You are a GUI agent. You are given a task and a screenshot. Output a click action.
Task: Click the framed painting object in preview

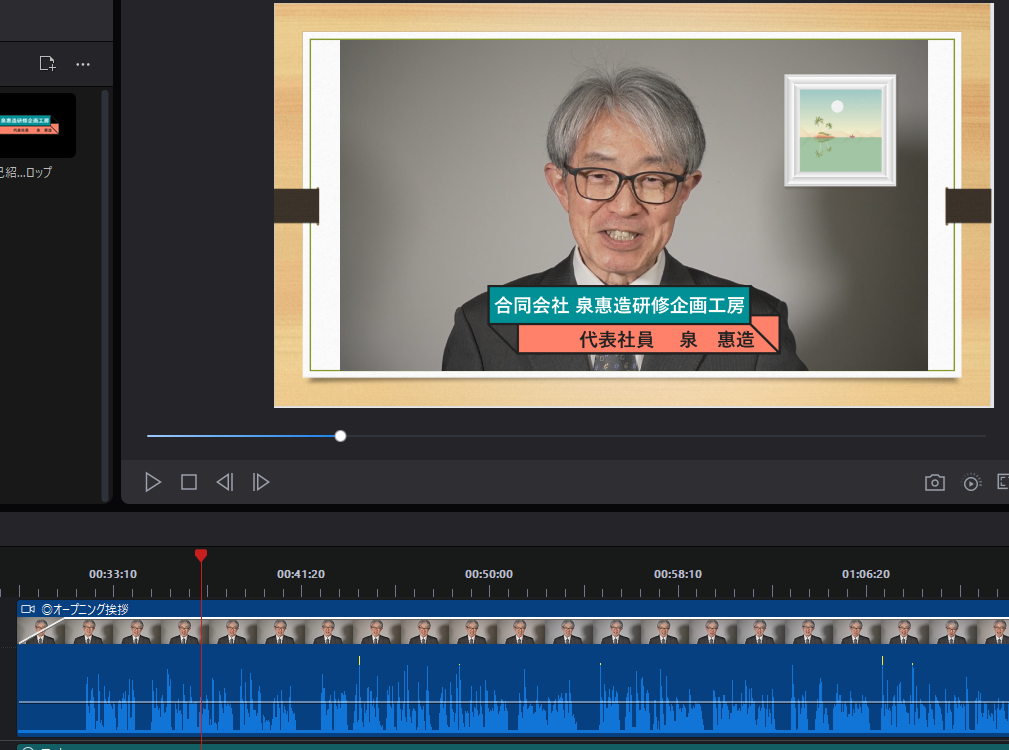(x=839, y=130)
